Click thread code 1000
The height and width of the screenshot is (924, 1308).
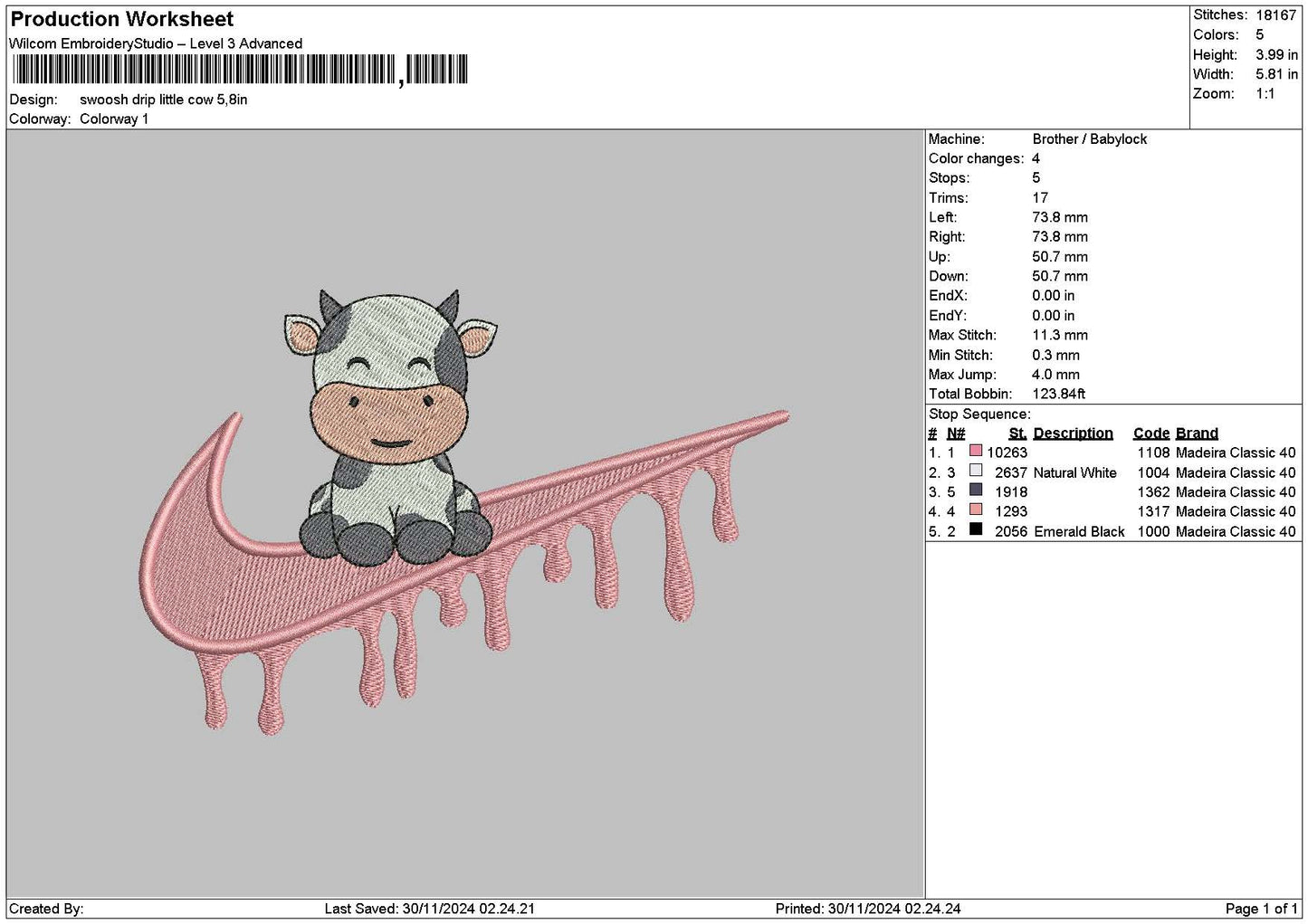[x=1154, y=532]
